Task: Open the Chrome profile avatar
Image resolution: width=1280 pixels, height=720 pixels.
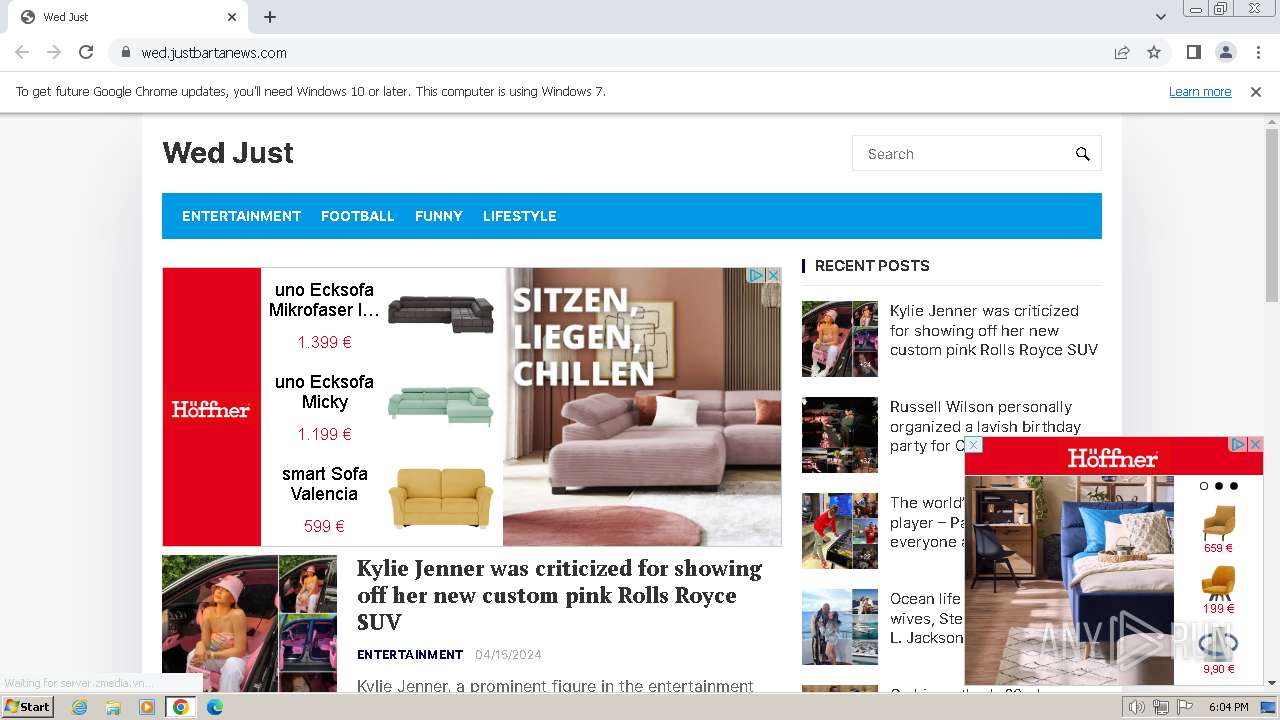Action: pyautogui.click(x=1225, y=52)
